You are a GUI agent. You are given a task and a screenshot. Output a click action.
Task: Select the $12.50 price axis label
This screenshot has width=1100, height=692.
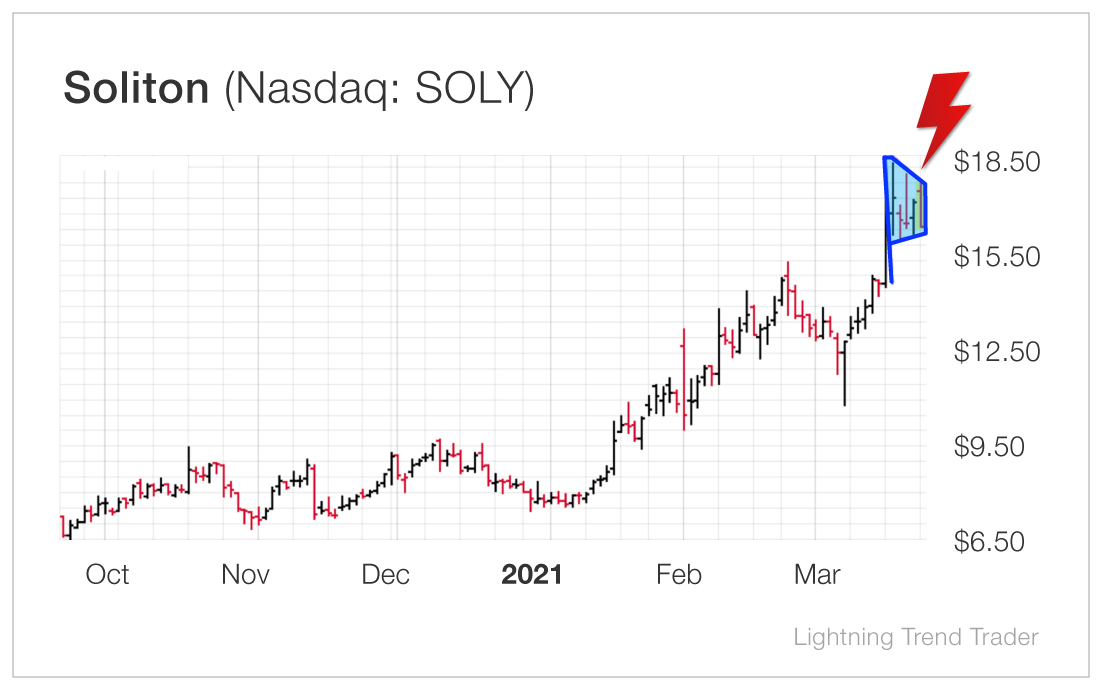(x=997, y=352)
